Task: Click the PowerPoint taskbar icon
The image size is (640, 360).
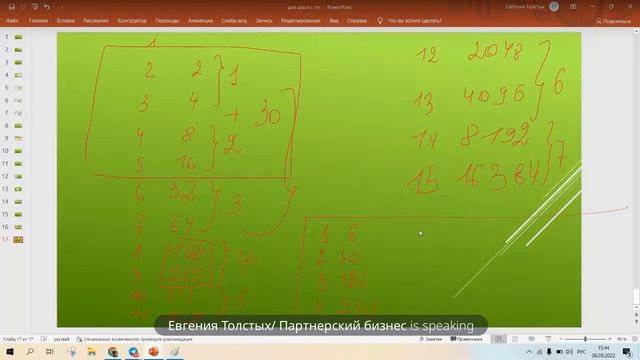Action: 154,352
